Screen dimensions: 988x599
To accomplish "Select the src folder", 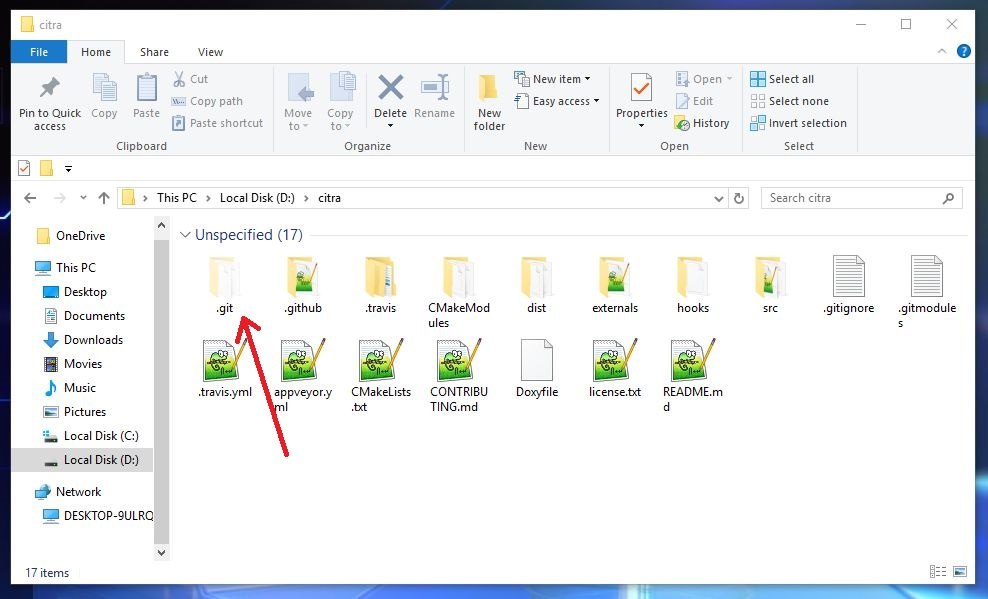I will click(x=770, y=285).
